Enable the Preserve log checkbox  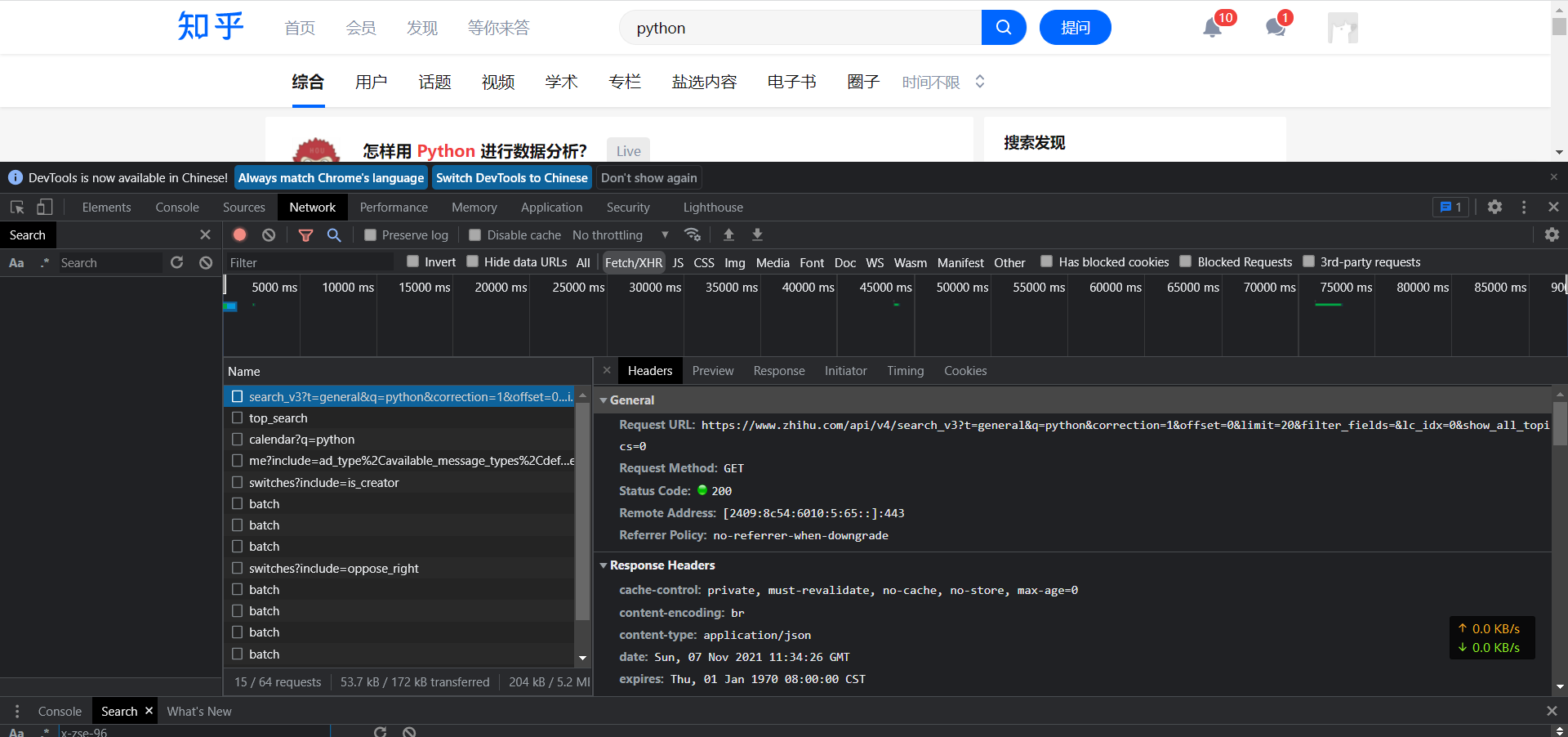tap(369, 234)
